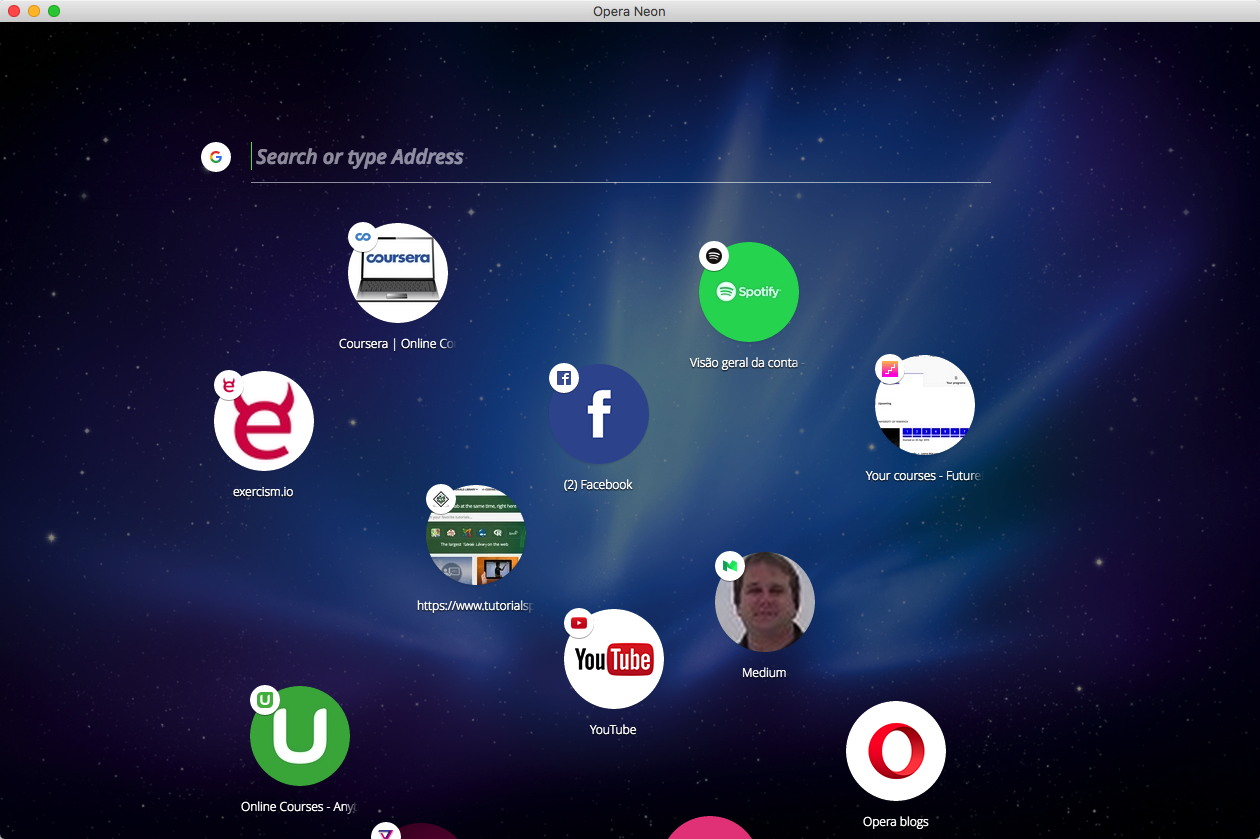The image size is (1260, 839).
Task: Open the Opera blogs bubble
Action: pyautogui.click(x=896, y=751)
